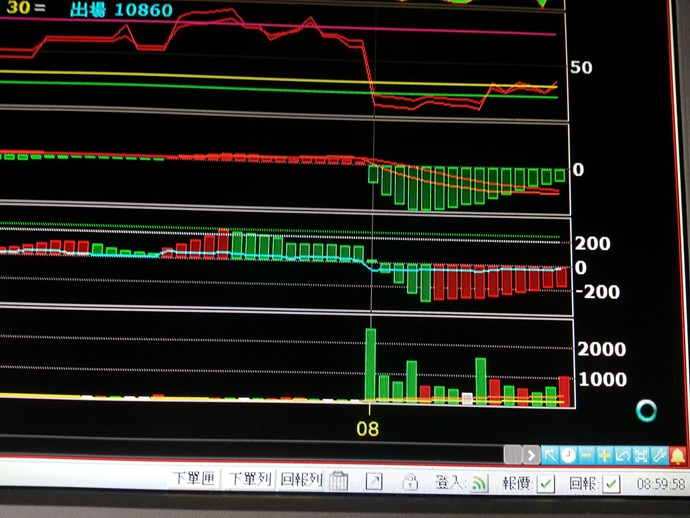This screenshot has width=690, height=518.
Task: Toggle the 回報 report checkbox
Action: tap(611, 485)
